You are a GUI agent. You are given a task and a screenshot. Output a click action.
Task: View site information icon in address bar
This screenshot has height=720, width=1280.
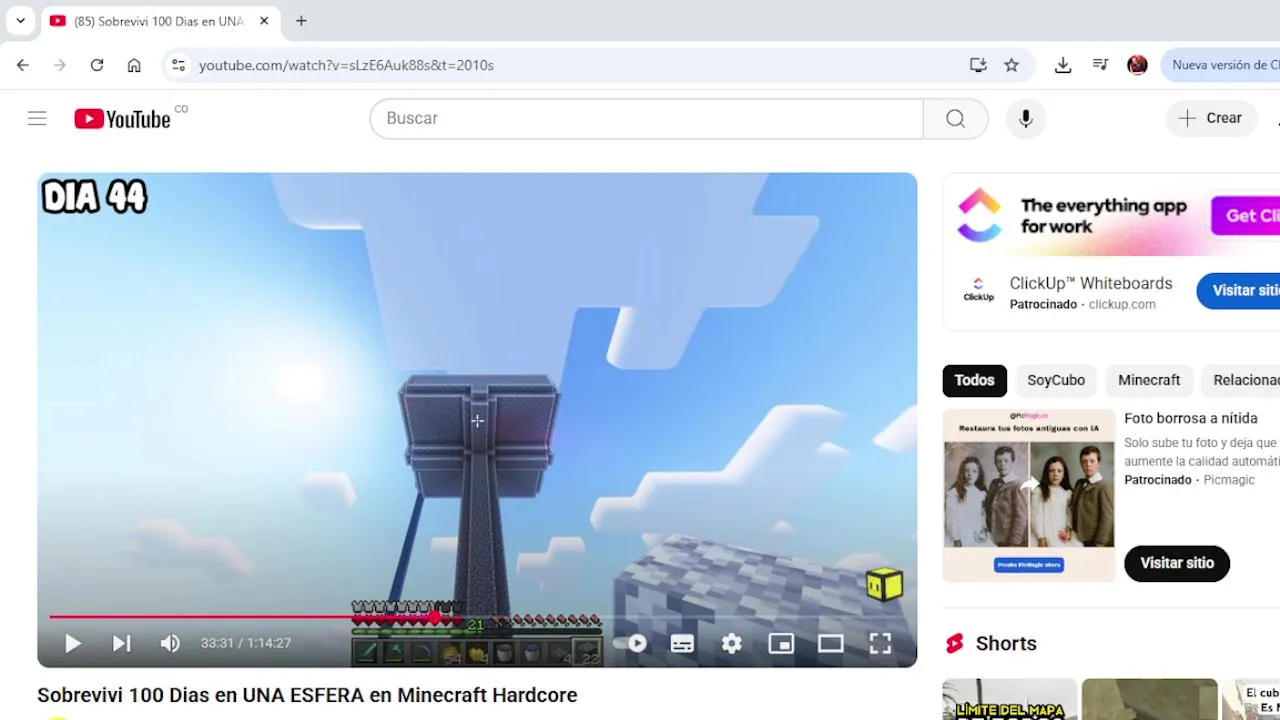coord(178,65)
